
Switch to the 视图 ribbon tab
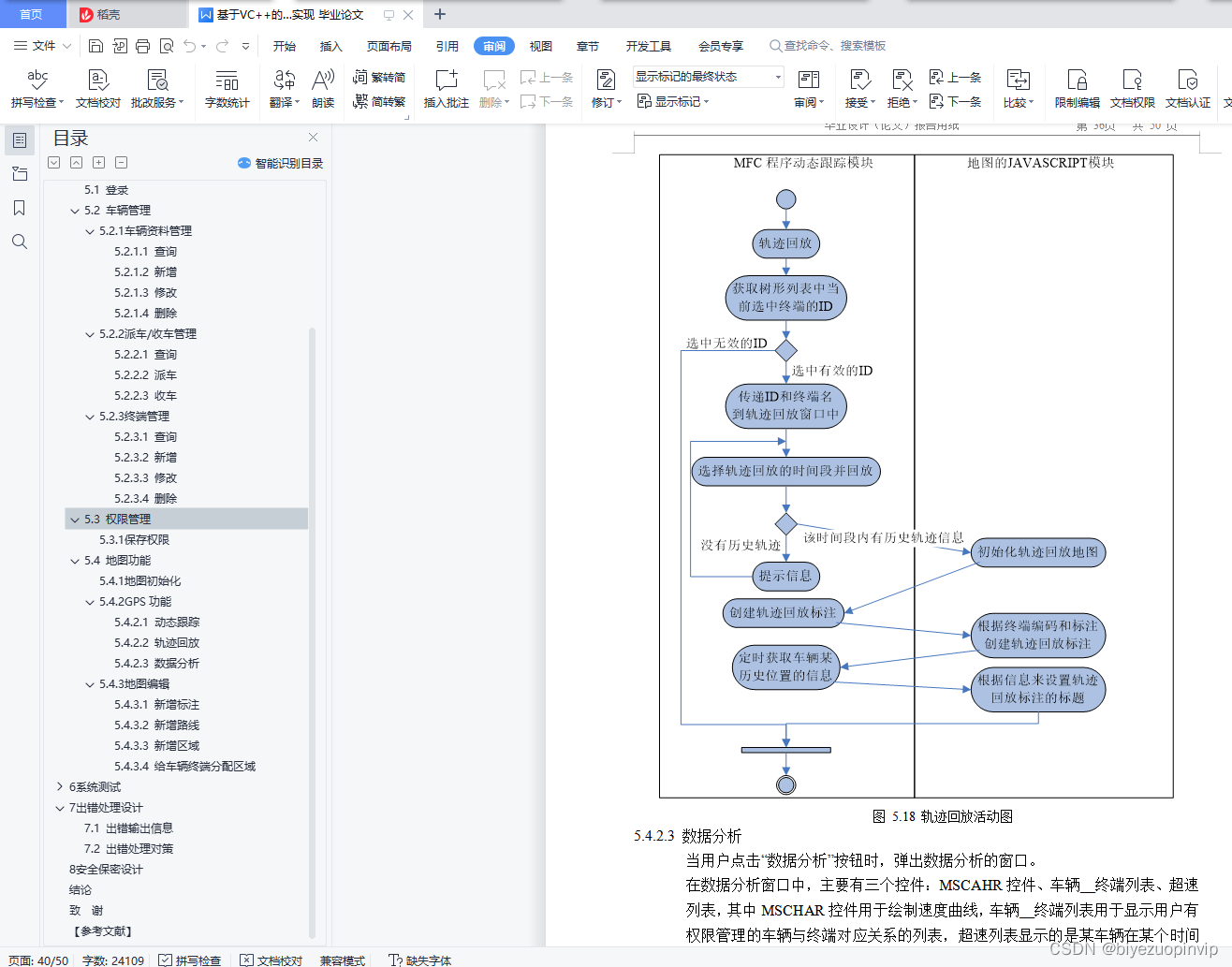pyautogui.click(x=540, y=44)
